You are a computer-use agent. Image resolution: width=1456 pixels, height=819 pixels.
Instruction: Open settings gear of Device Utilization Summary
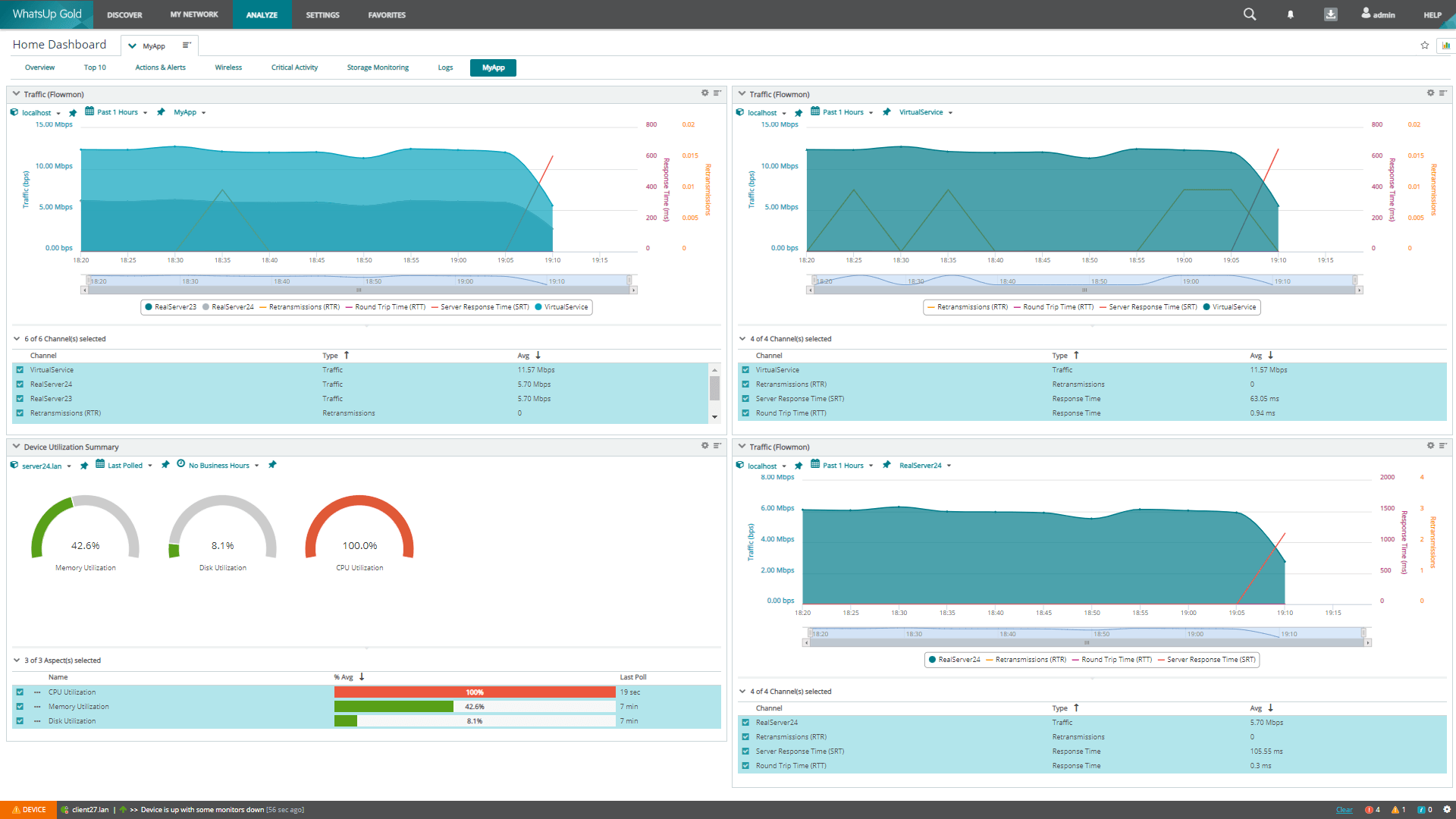(704, 446)
